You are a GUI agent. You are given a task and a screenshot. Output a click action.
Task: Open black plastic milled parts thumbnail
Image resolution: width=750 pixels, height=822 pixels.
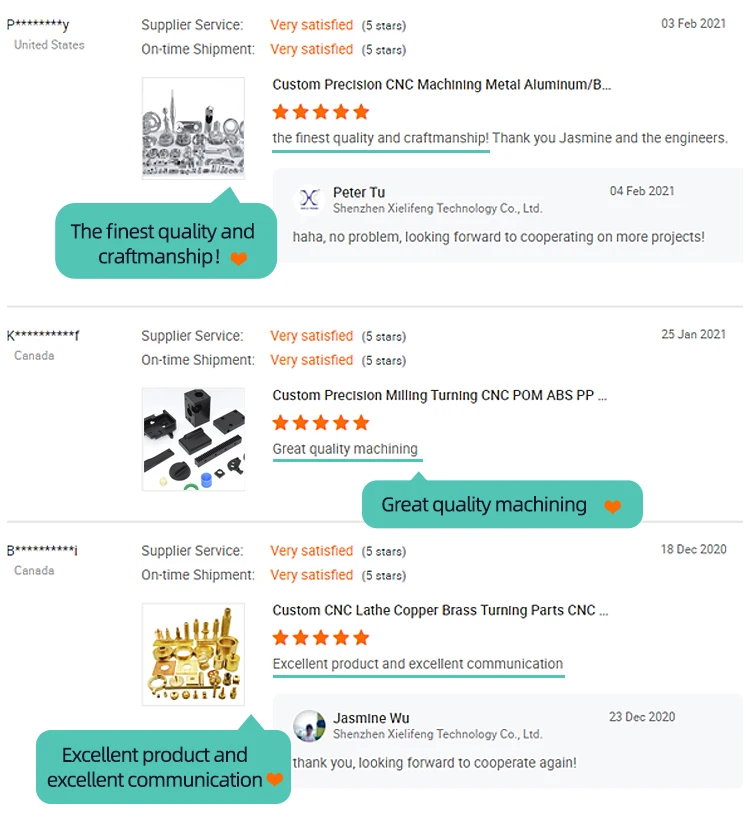click(x=193, y=440)
